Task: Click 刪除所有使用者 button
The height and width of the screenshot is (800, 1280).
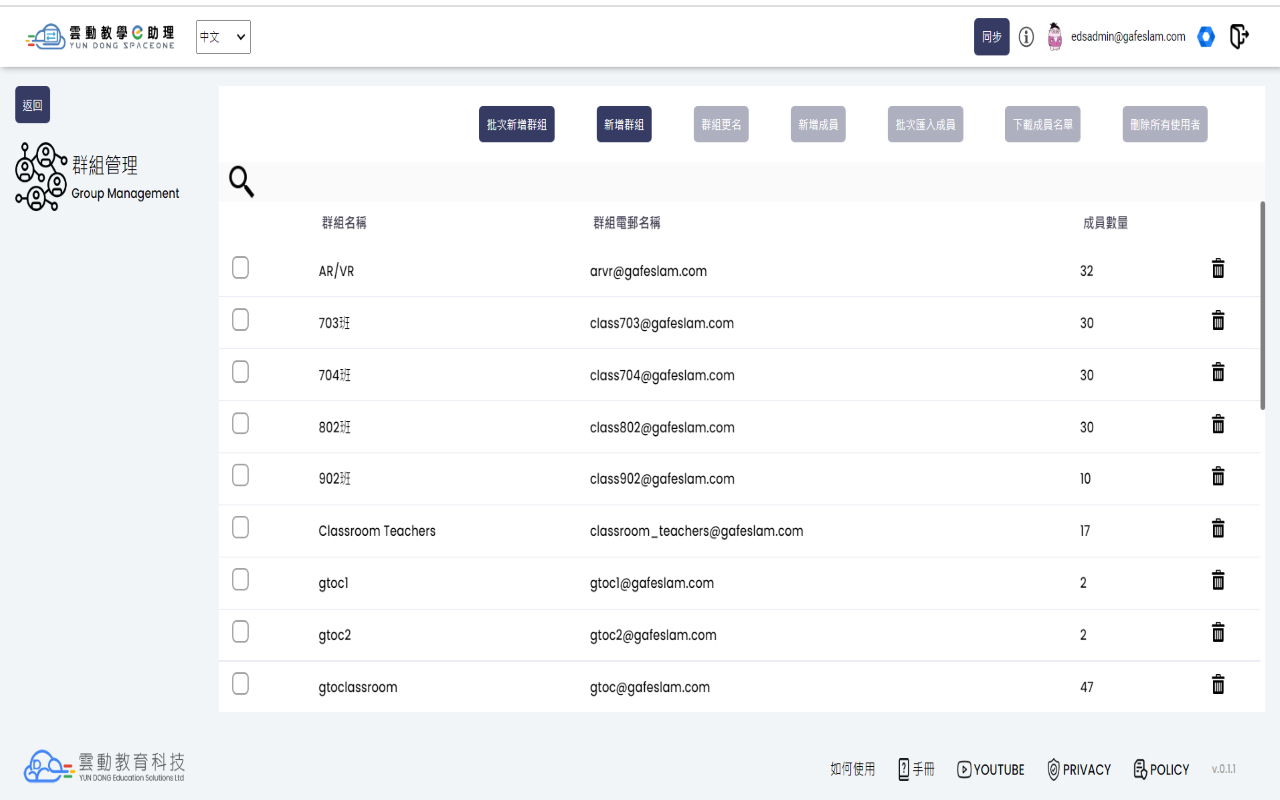Action: pos(1165,124)
